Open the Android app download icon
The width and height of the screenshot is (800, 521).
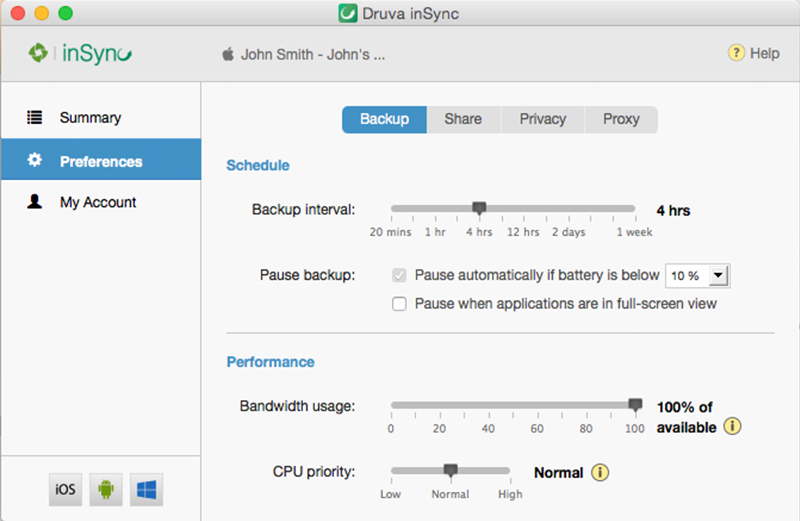click(106, 489)
